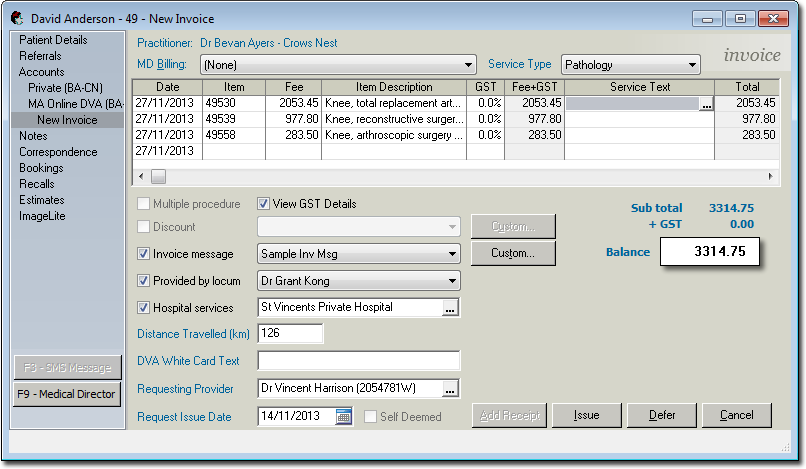Click the Issue button
This screenshot has width=806, height=469.
point(586,415)
